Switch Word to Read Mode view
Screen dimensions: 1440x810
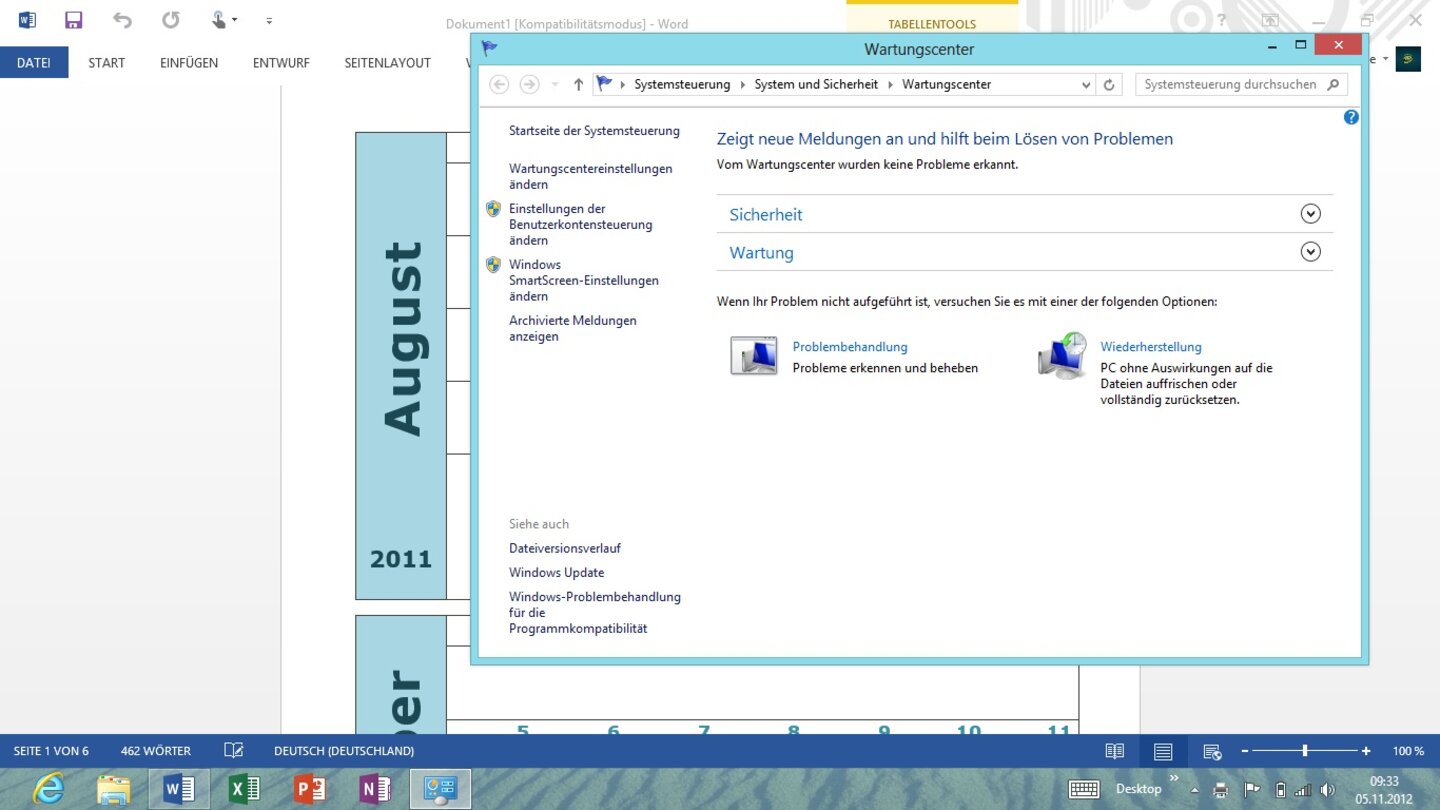click(x=1114, y=751)
